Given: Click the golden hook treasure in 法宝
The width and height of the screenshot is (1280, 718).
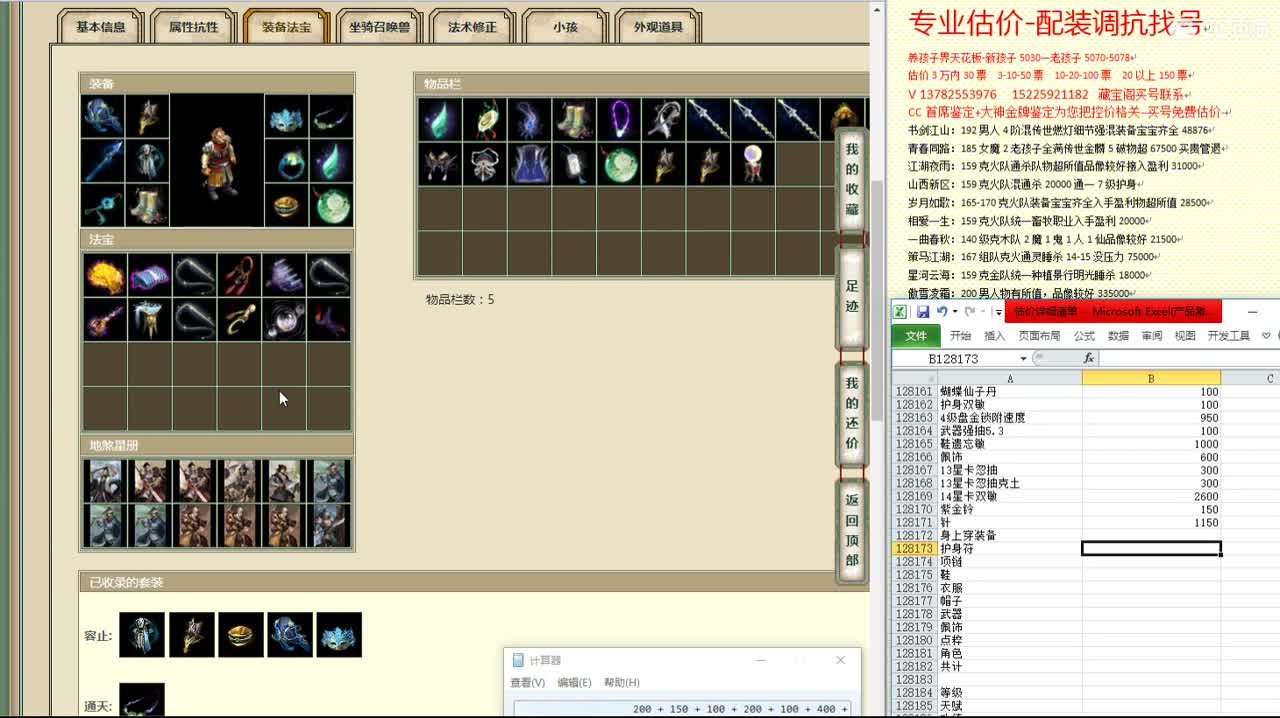Looking at the screenshot, I should tap(239, 320).
